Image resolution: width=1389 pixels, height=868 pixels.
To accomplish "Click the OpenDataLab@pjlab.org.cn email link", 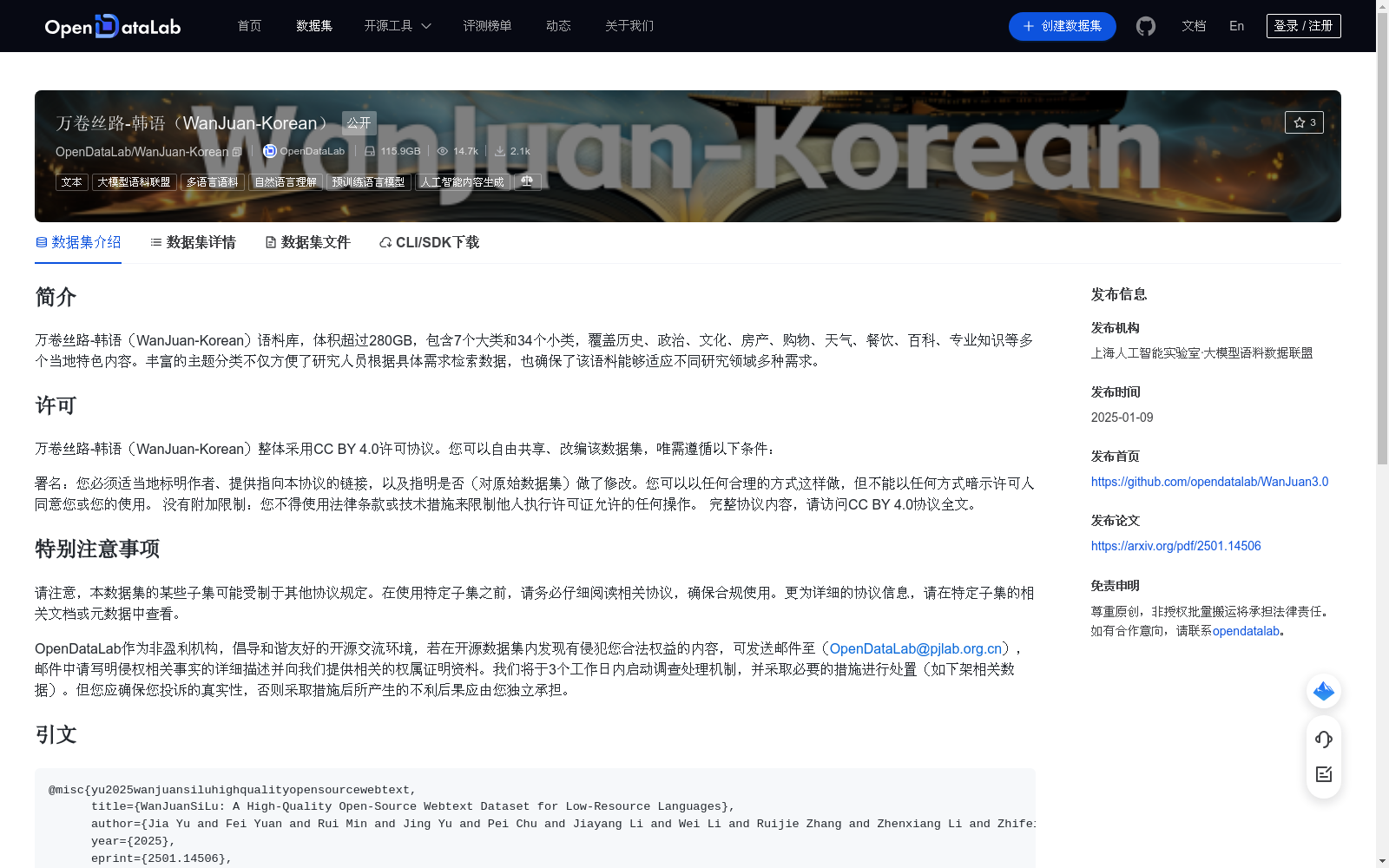I will [x=916, y=648].
